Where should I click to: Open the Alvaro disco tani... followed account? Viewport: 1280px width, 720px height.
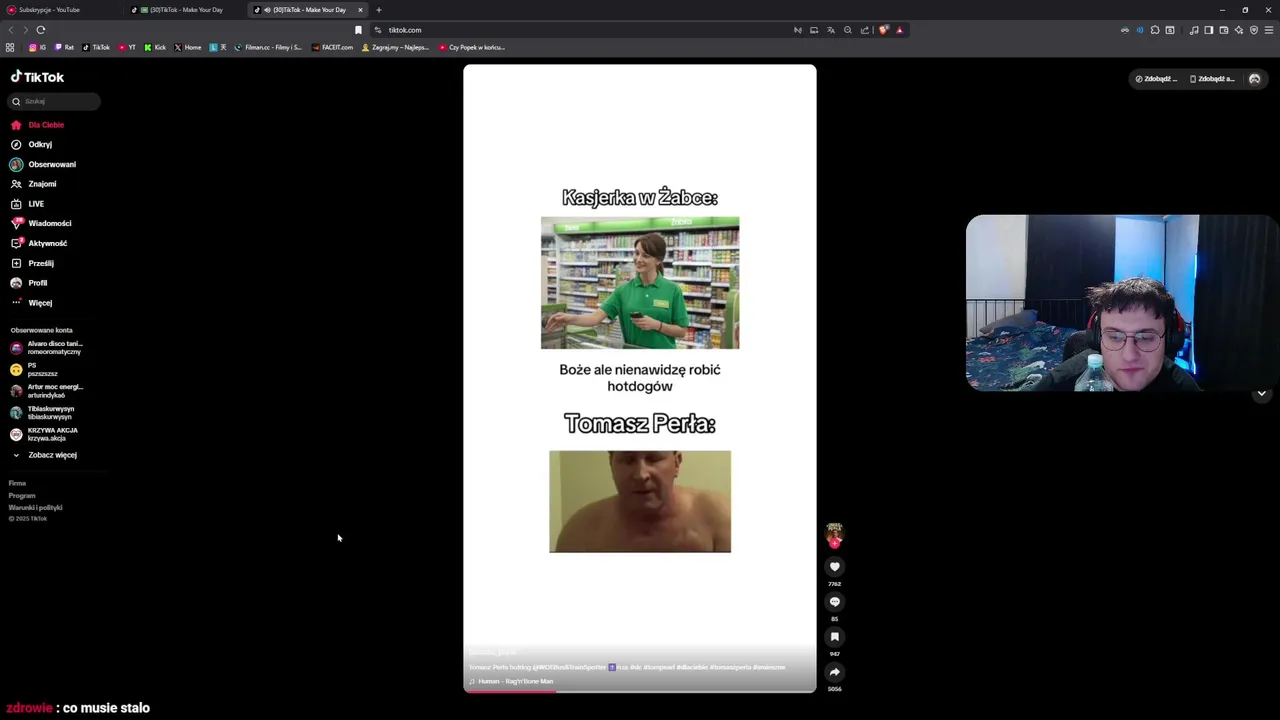point(46,348)
